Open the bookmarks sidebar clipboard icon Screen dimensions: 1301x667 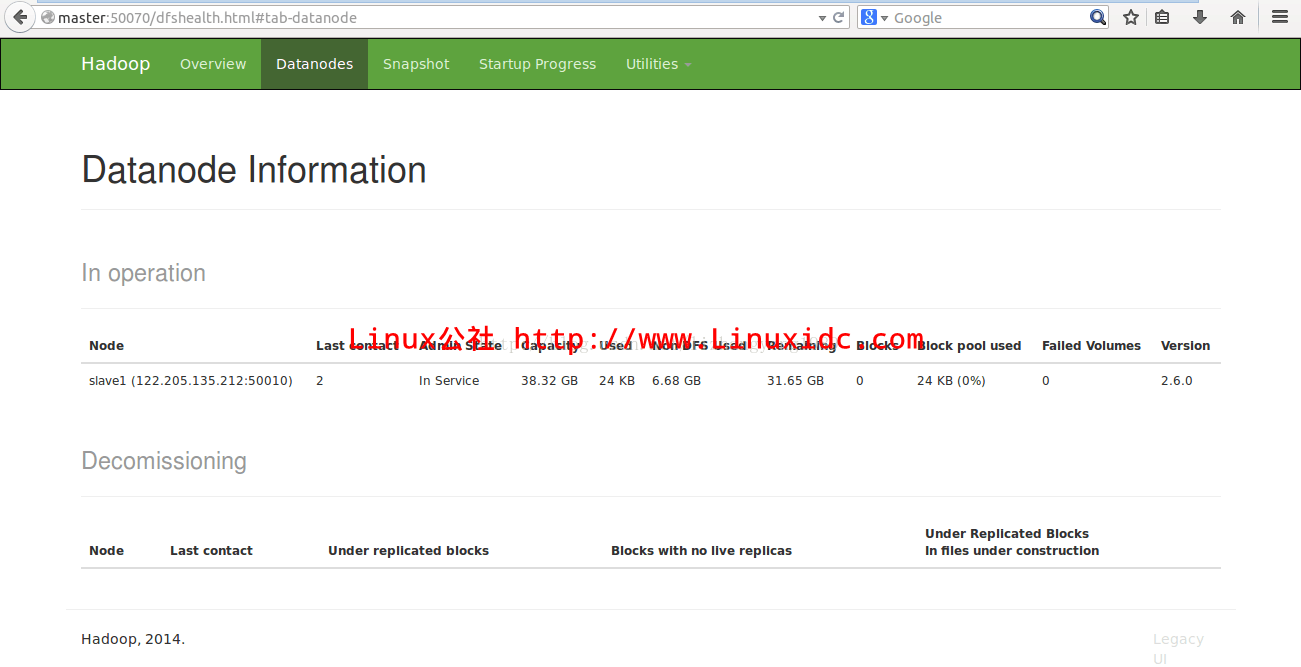[1163, 17]
